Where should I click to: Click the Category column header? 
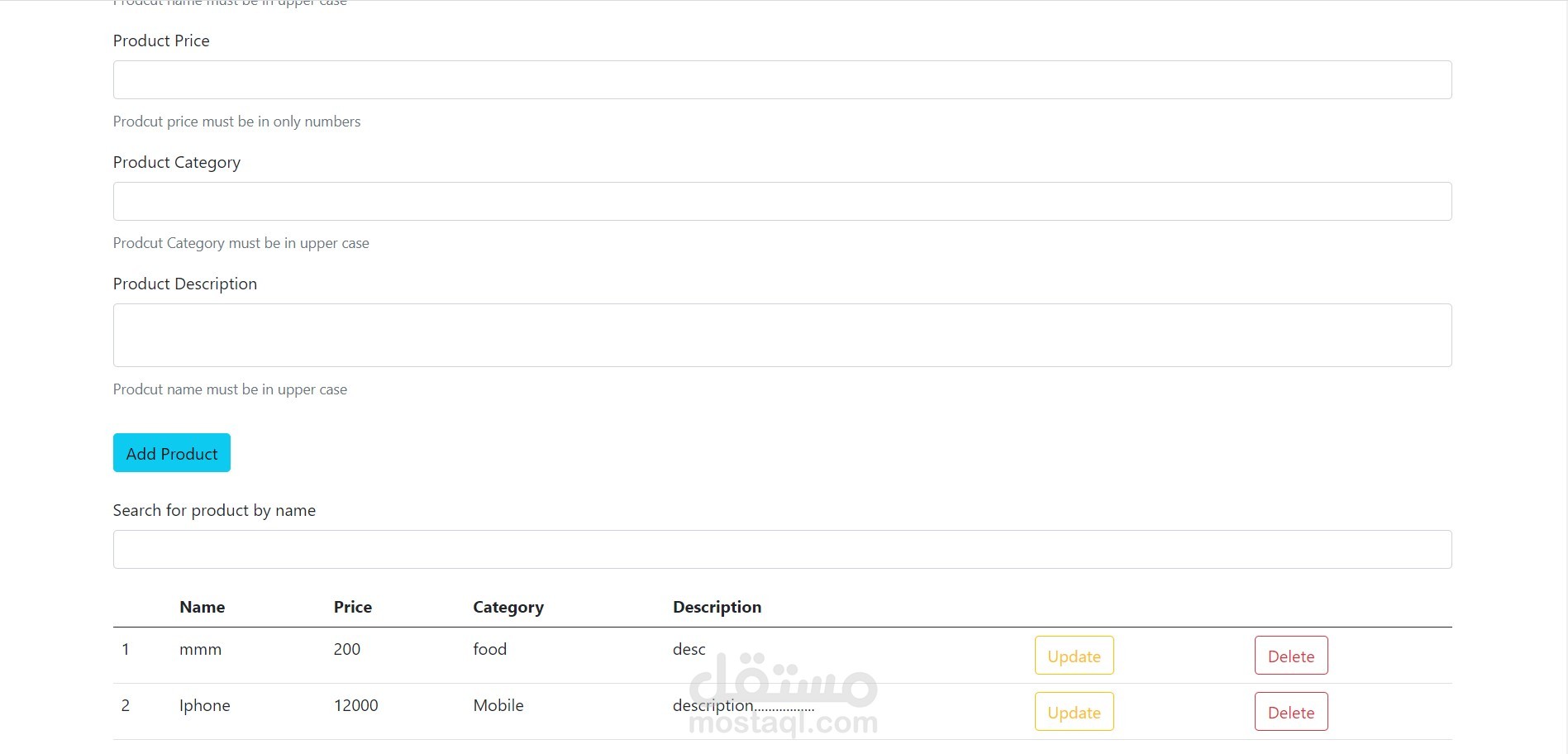click(x=508, y=607)
